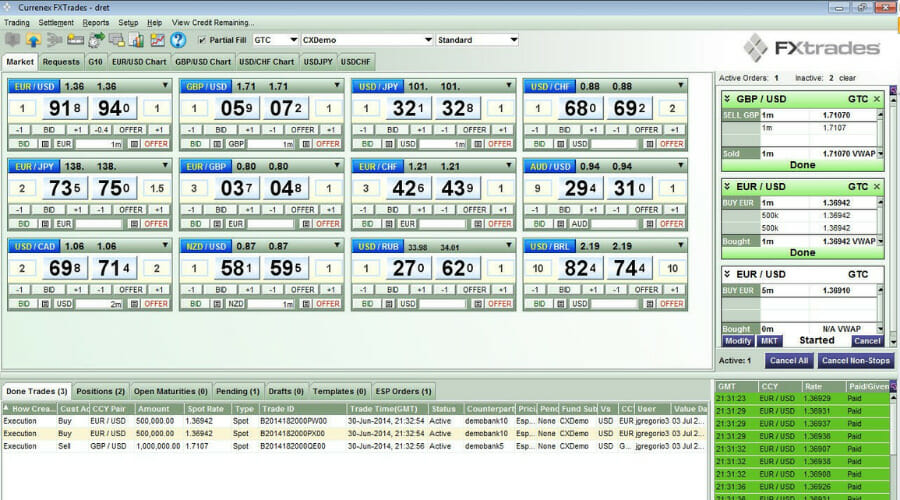The width and height of the screenshot is (900, 500).
Task: Click the orders panel scrollbar down arrow
Action: click(x=893, y=343)
